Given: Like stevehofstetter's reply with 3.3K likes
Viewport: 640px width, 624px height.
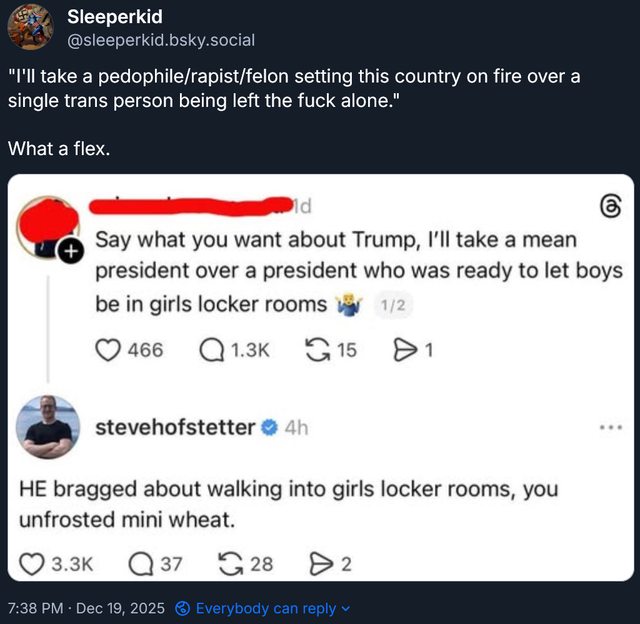Looking at the screenshot, I should click(x=32, y=564).
